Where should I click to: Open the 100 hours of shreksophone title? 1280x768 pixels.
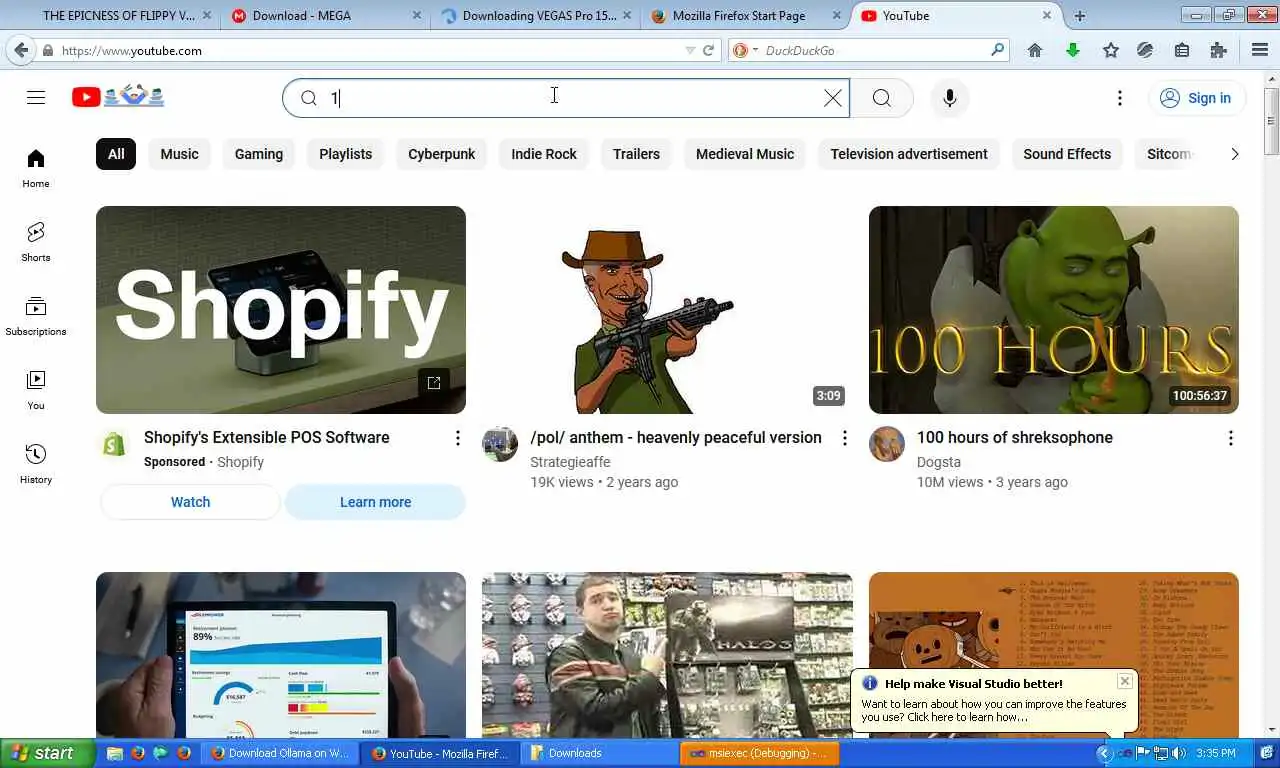(1015, 437)
